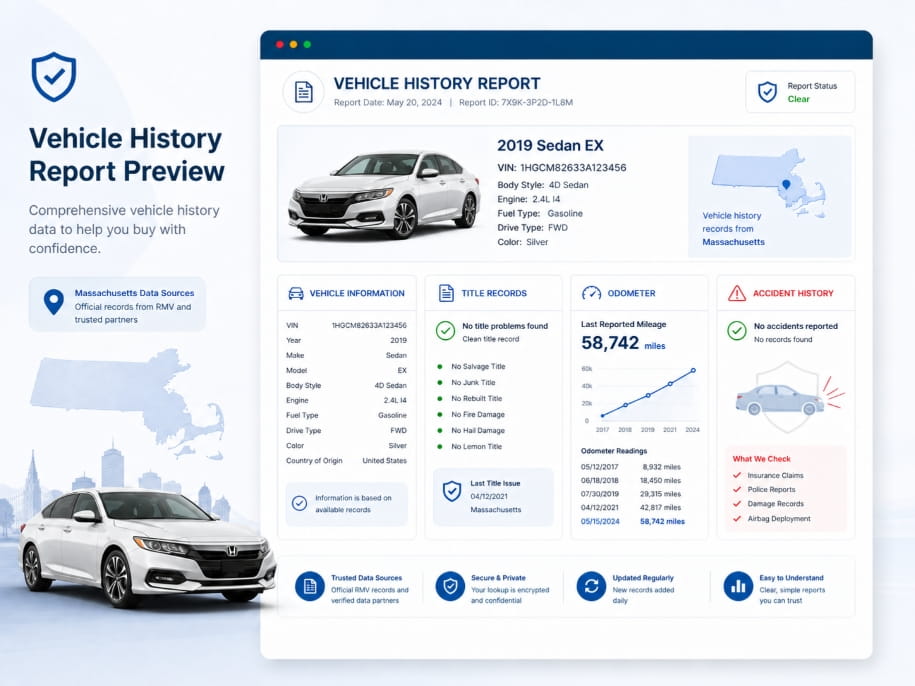Click the green window dot in title bar
Screen dimensions: 915x686
pos(308,44)
